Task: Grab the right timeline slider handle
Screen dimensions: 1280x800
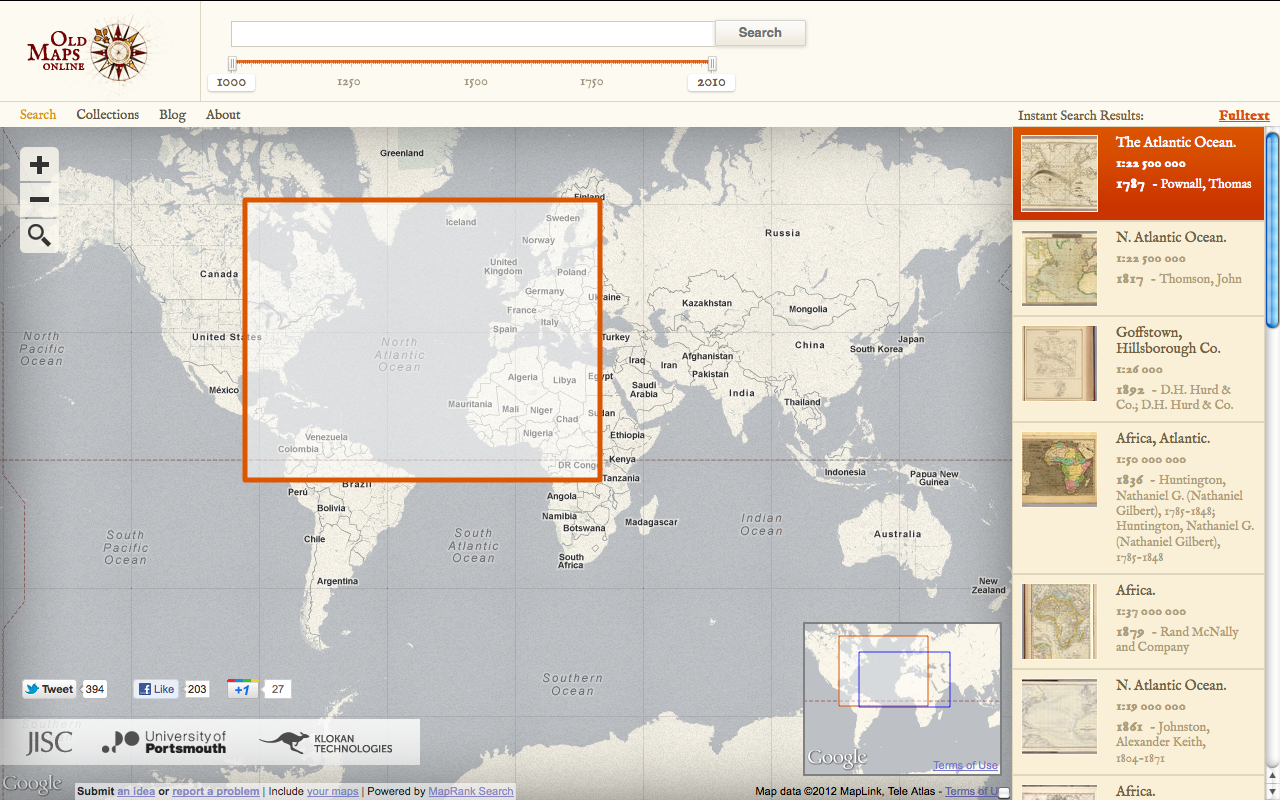Action: tap(712, 64)
